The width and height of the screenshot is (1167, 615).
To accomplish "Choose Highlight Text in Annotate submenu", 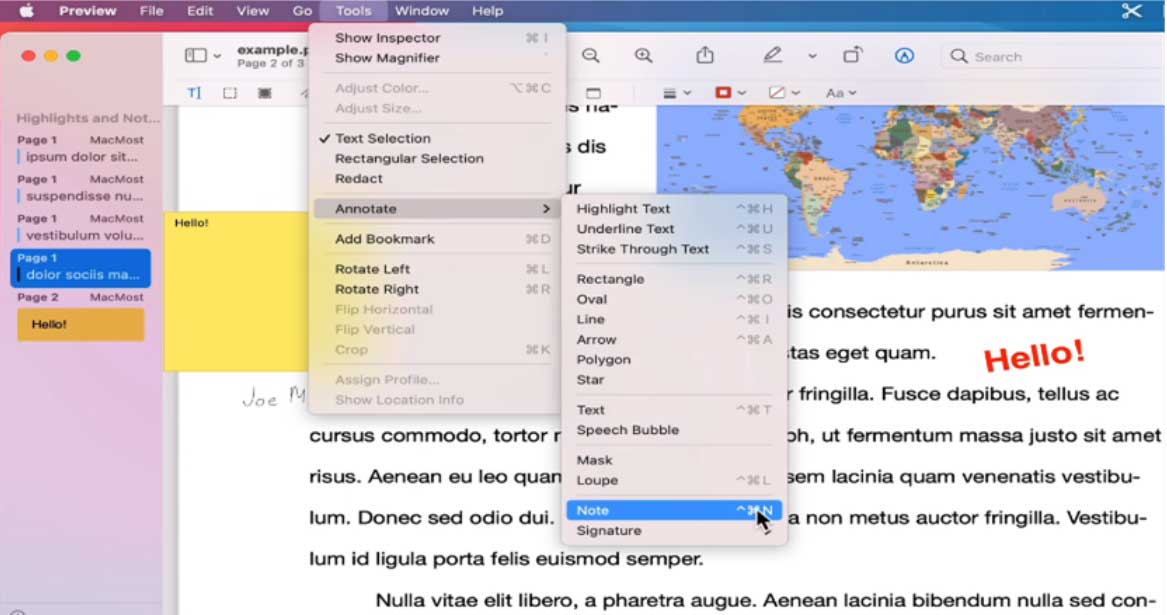I will [x=623, y=208].
